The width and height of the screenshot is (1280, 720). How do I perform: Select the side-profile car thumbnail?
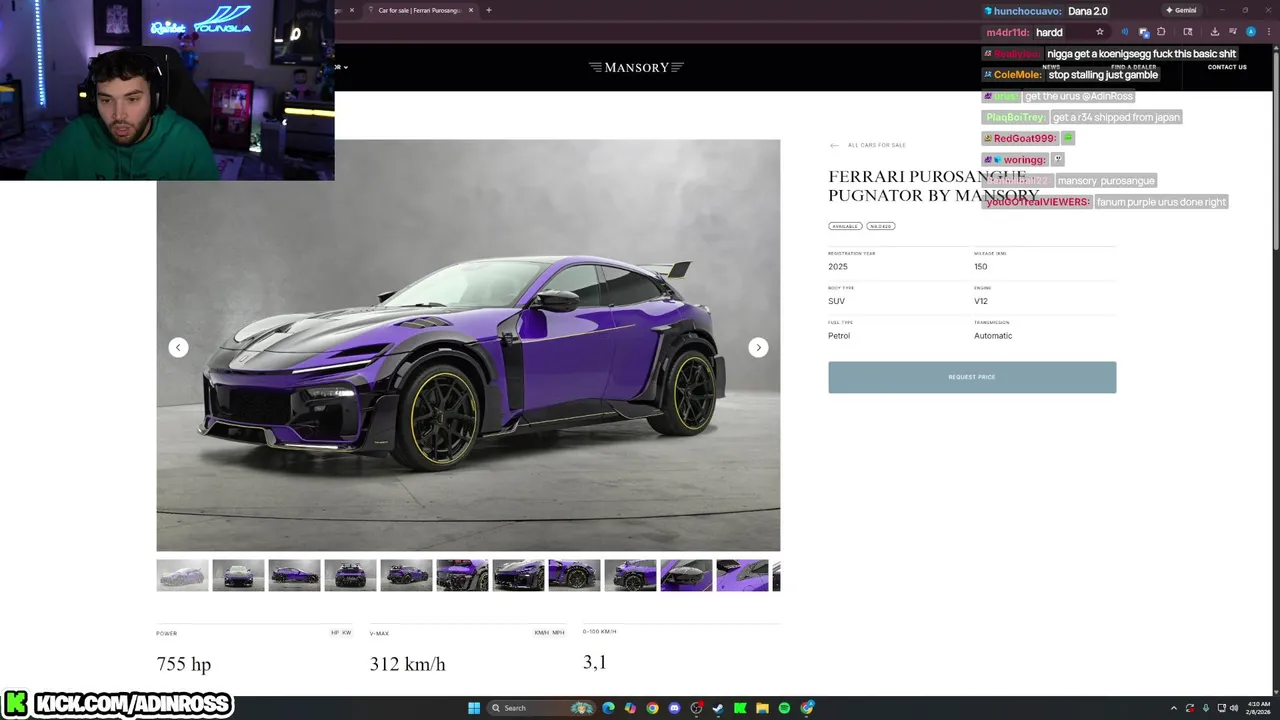(x=294, y=575)
